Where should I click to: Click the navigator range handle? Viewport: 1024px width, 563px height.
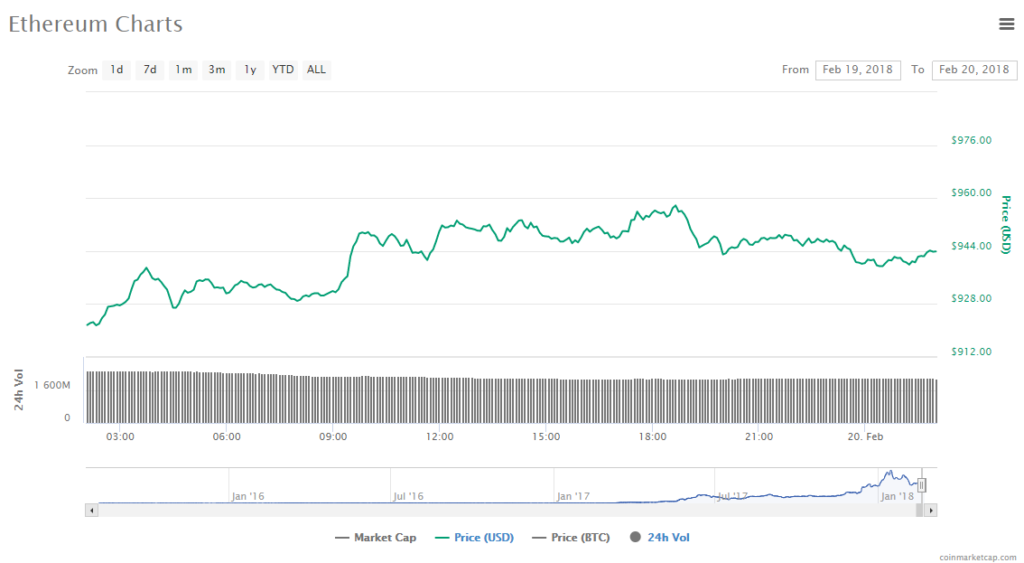click(921, 485)
